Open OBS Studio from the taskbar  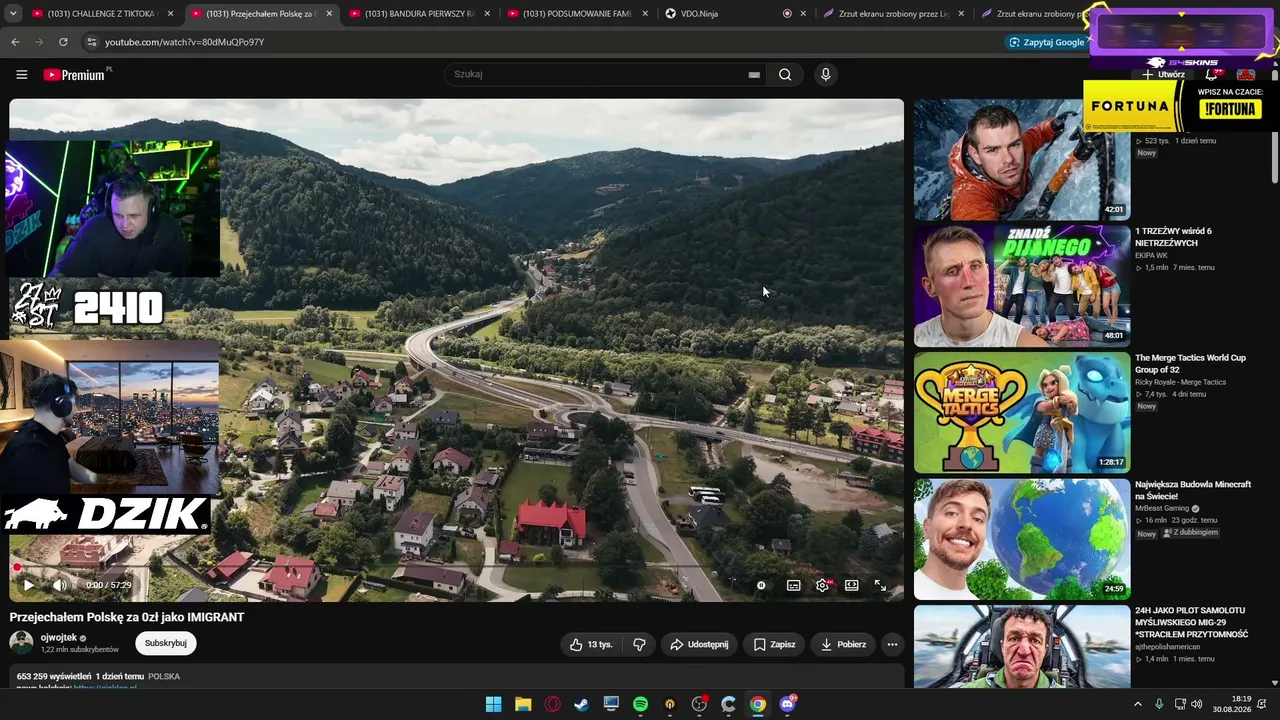point(699,704)
